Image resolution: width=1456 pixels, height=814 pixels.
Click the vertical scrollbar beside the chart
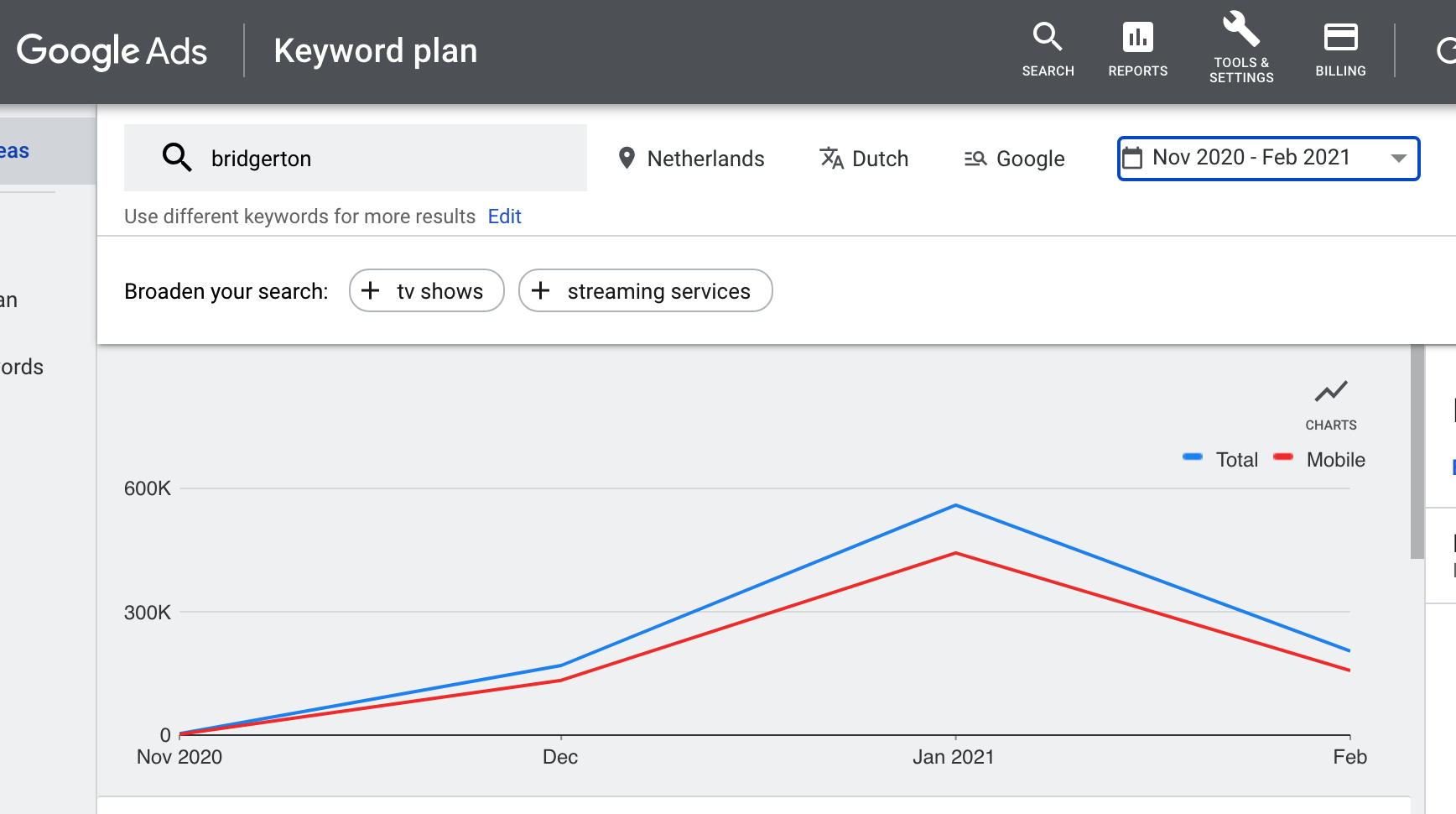[x=1417, y=451]
